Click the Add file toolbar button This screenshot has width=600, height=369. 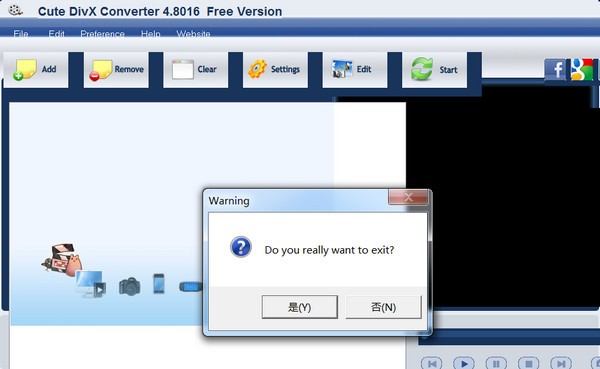point(36,70)
